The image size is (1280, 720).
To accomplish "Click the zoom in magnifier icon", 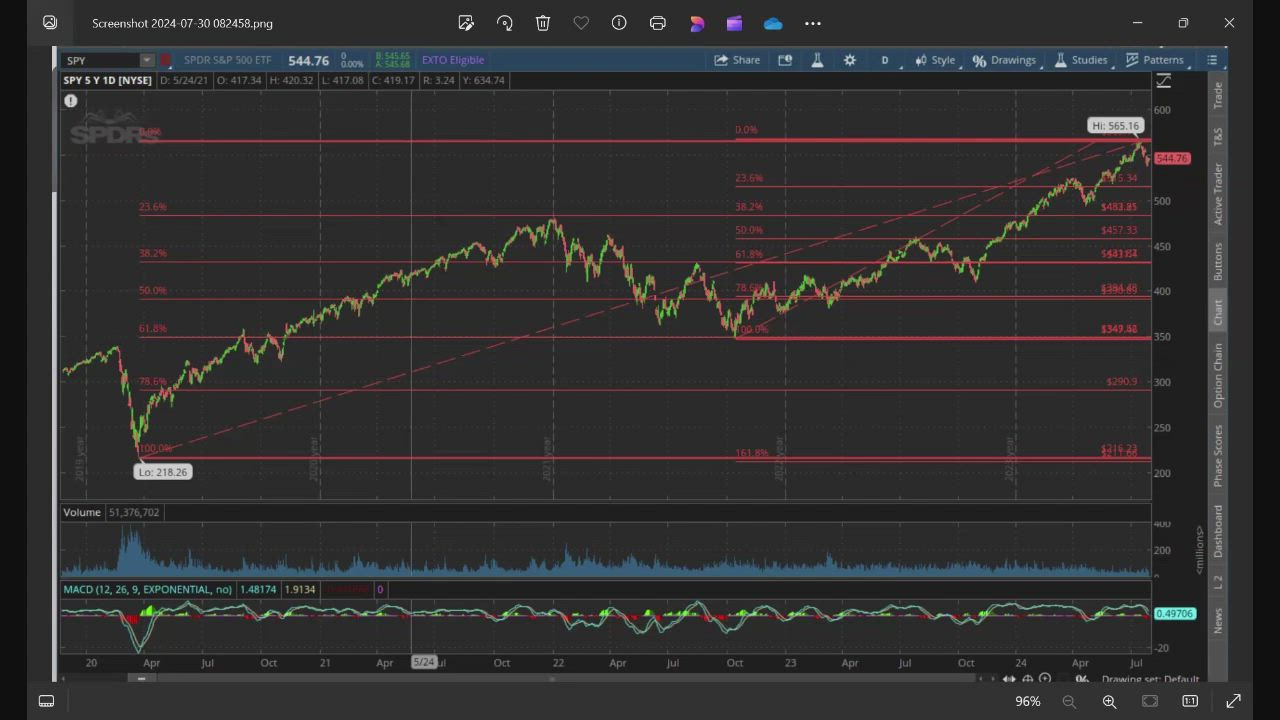I will pyautogui.click(x=1109, y=702).
